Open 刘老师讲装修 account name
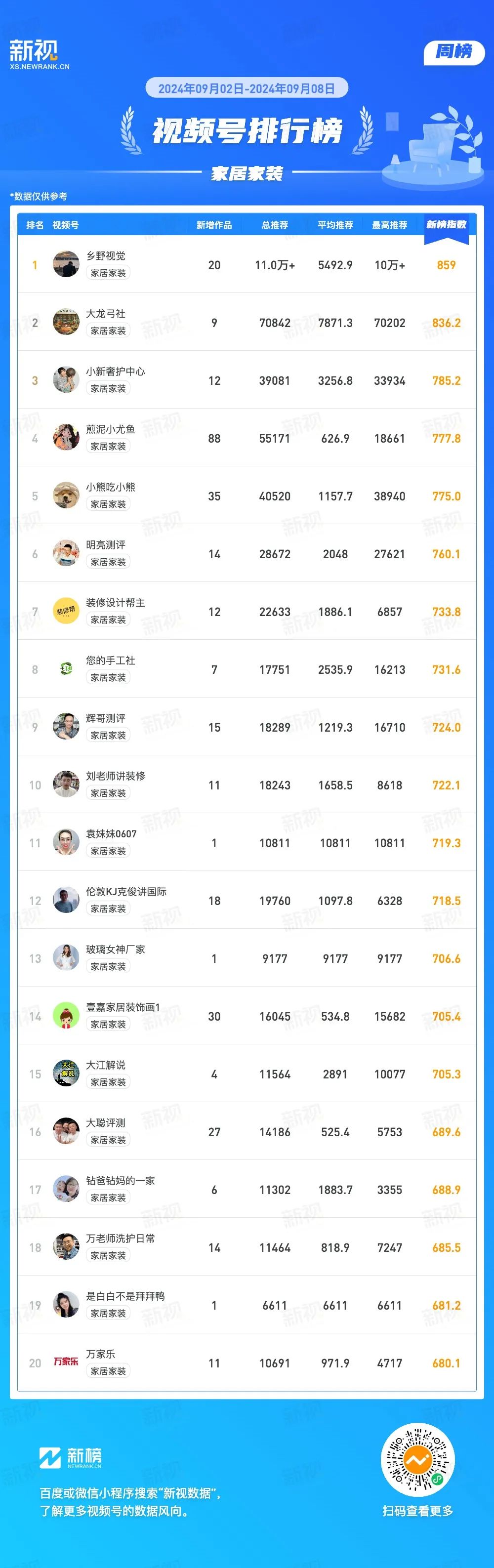494x1568 pixels. pyautogui.click(x=116, y=776)
